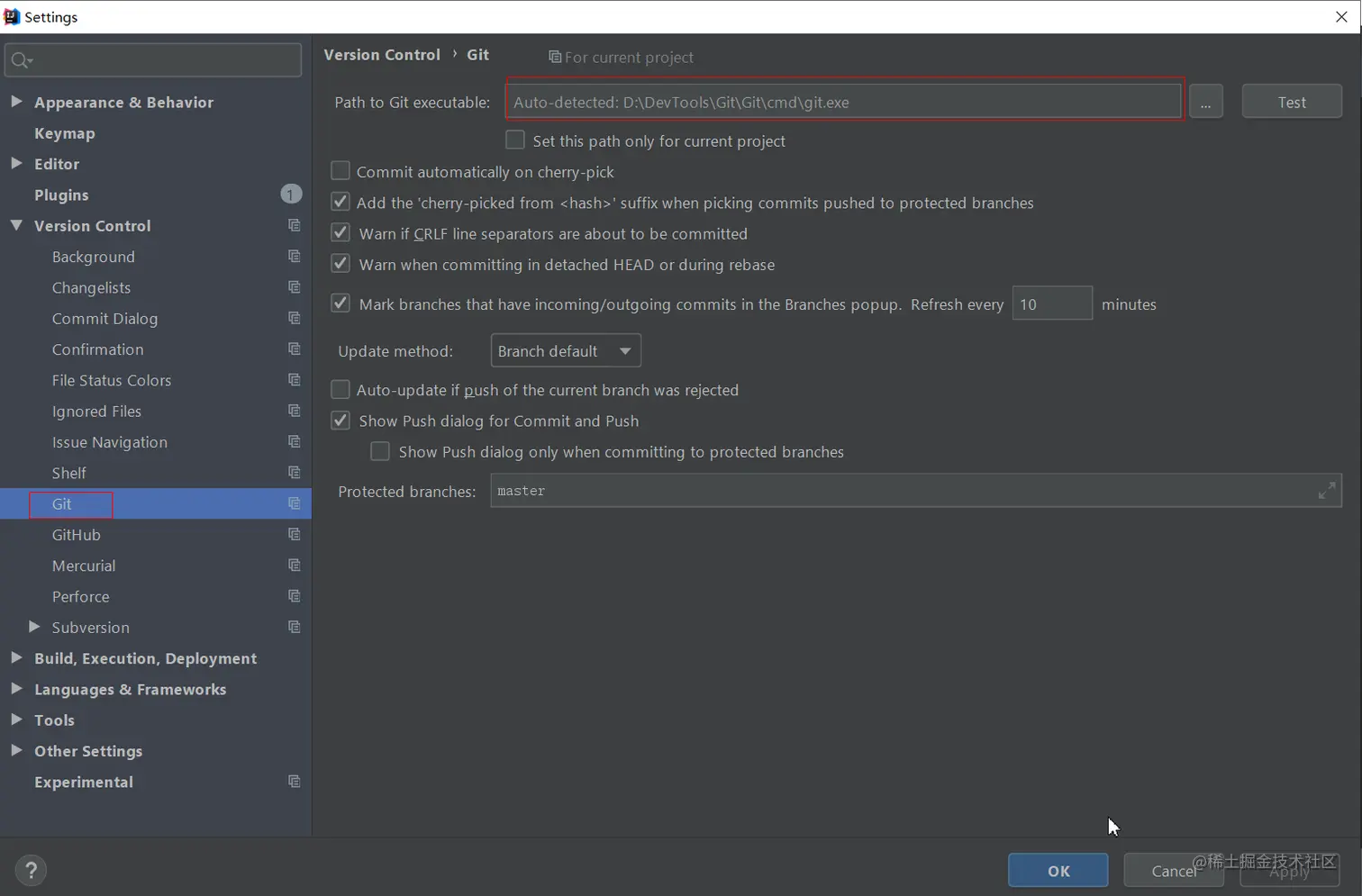1362x896 pixels.
Task: Select Perforce under Version Control
Action: (x=81, y=596)
